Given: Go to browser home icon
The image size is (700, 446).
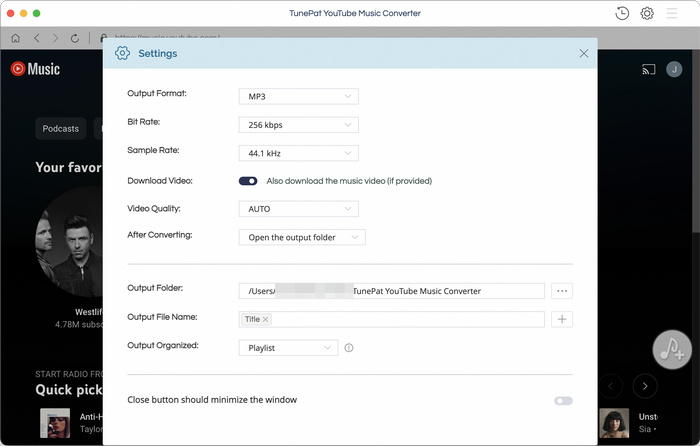Looking at the screenshot, I should click(x=16, y=38).
